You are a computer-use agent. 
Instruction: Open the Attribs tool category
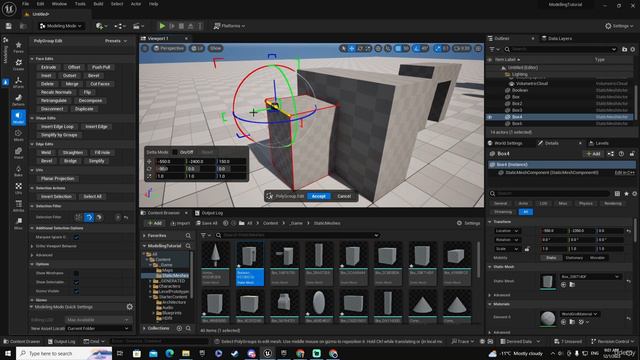(x=18, y=206)
